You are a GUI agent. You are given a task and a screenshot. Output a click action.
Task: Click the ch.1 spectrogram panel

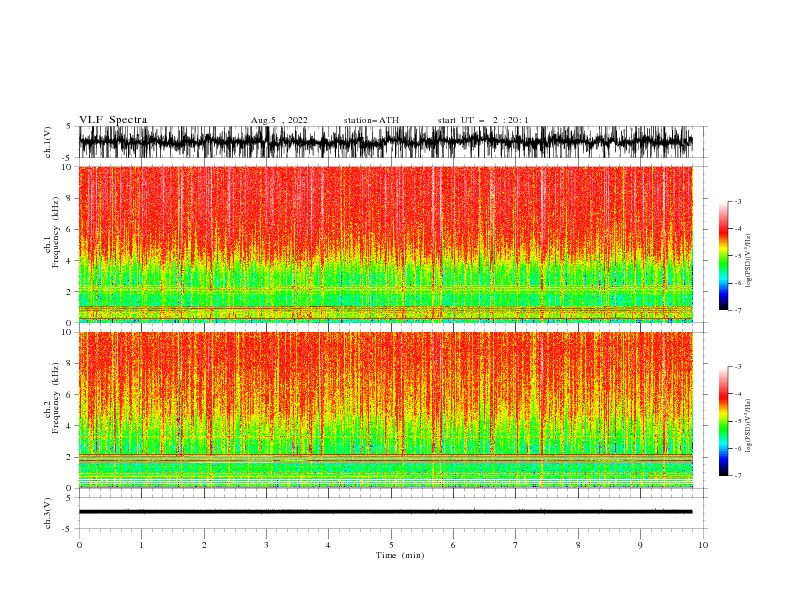tap(386, 244)
